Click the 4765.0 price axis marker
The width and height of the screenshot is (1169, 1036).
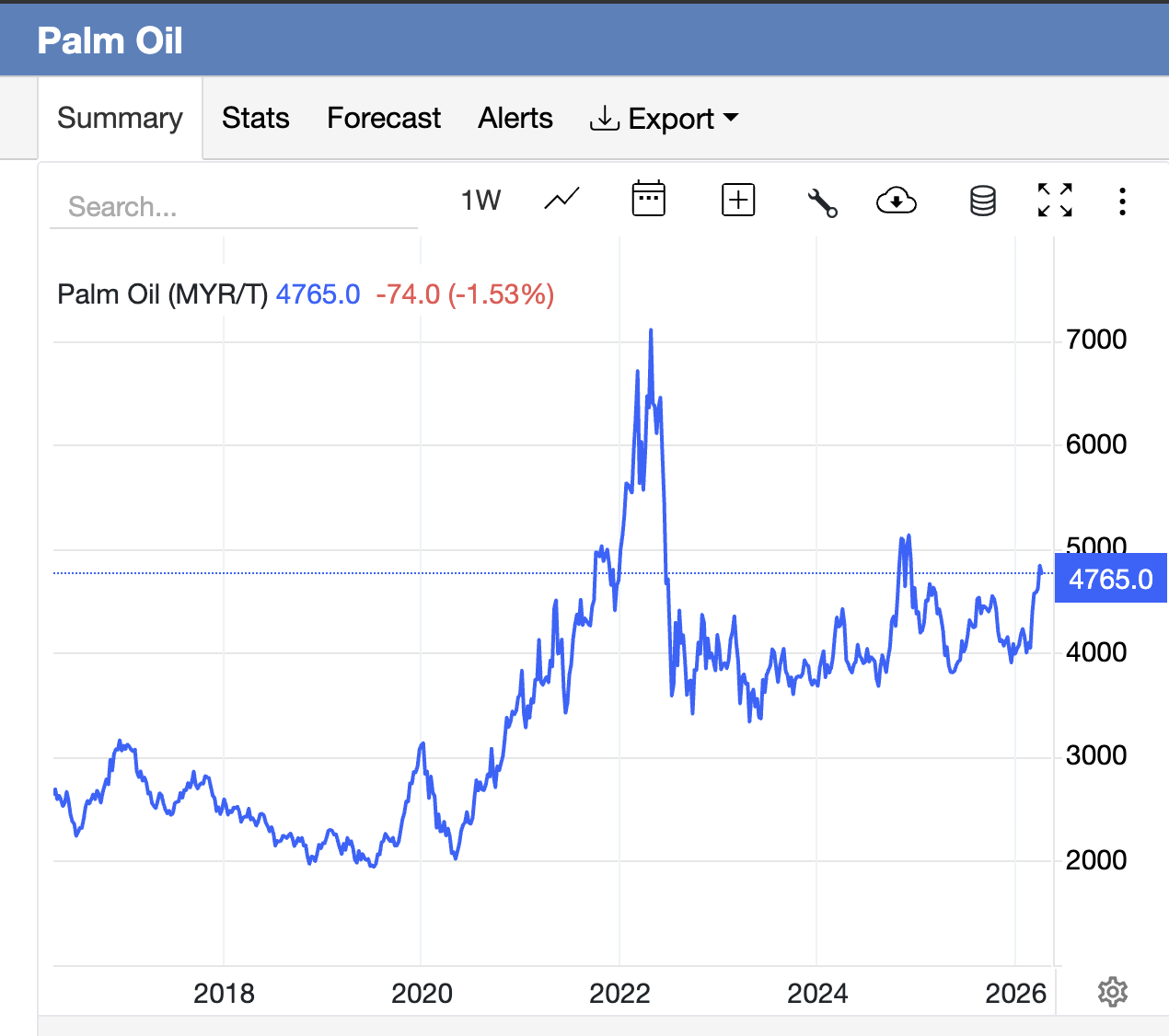pos(1111,579)
